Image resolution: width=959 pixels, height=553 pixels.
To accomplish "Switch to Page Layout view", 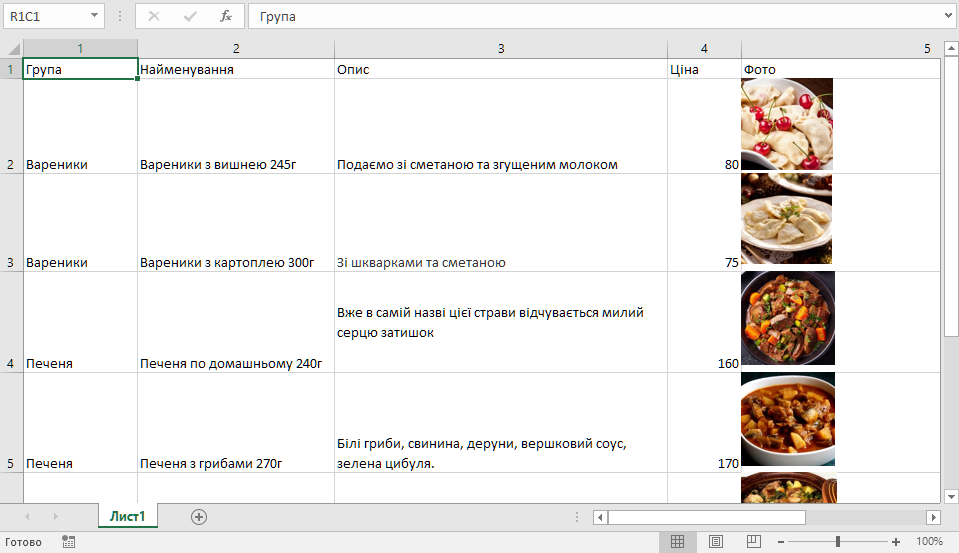I will coord(715,541).
